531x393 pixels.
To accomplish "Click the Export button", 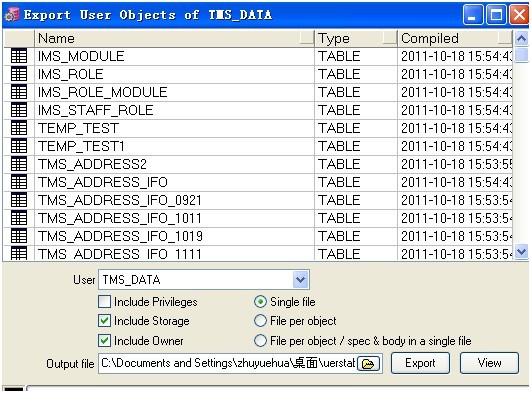I will tap(420, 363).
